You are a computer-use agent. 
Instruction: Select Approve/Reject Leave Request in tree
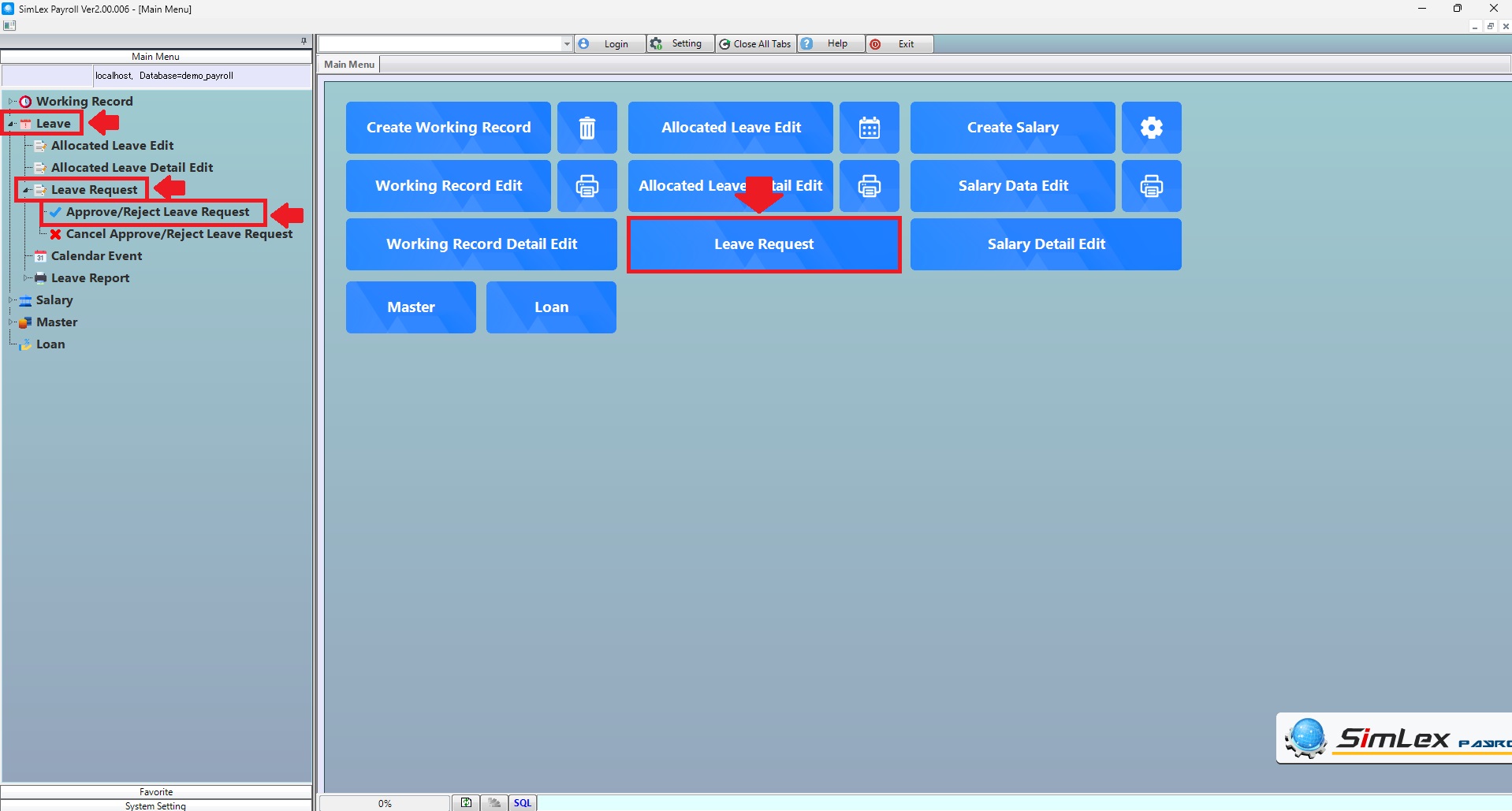click(157, 212)
